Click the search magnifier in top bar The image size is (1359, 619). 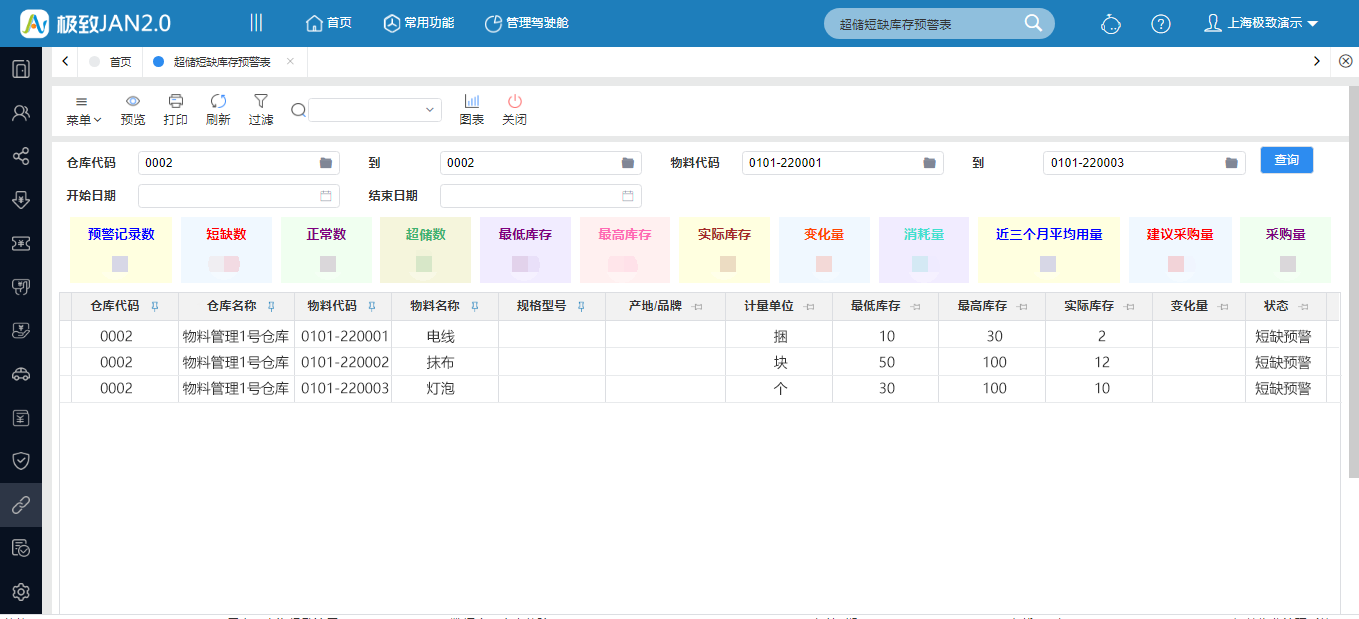coord(1034,23)
